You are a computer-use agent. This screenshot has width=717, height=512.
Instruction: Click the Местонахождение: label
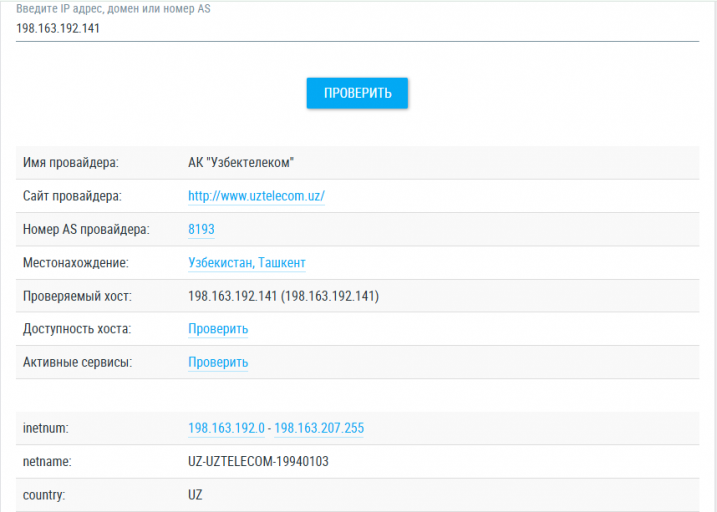(76, 263)
